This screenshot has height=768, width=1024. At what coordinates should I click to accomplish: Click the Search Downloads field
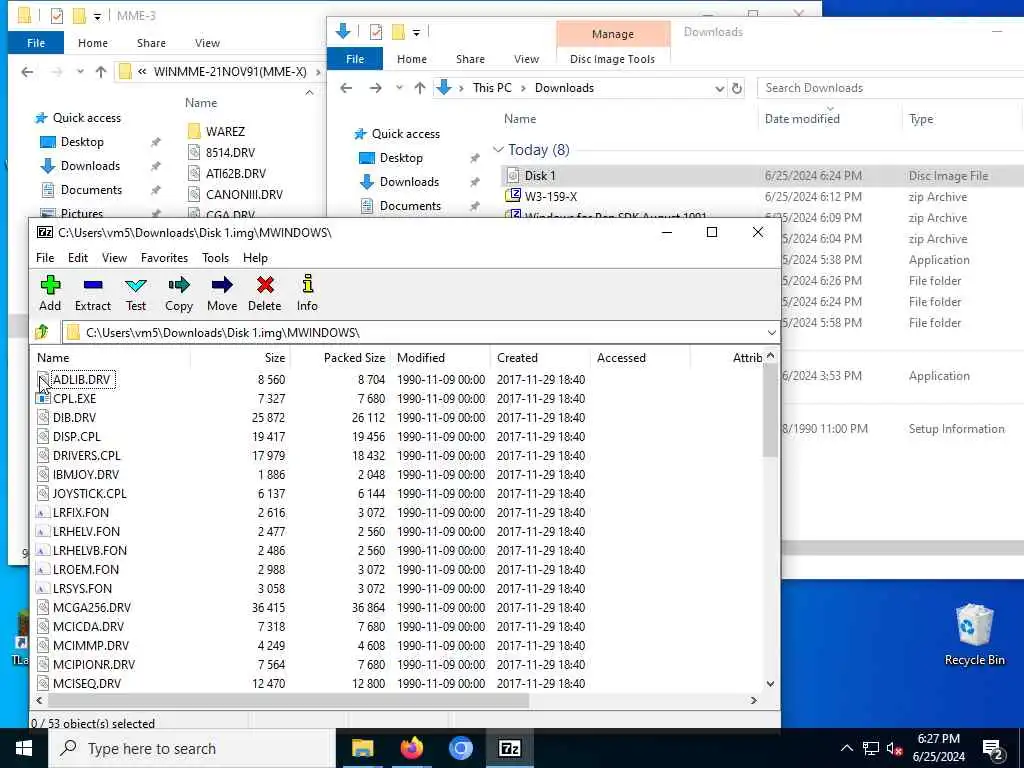891,88
